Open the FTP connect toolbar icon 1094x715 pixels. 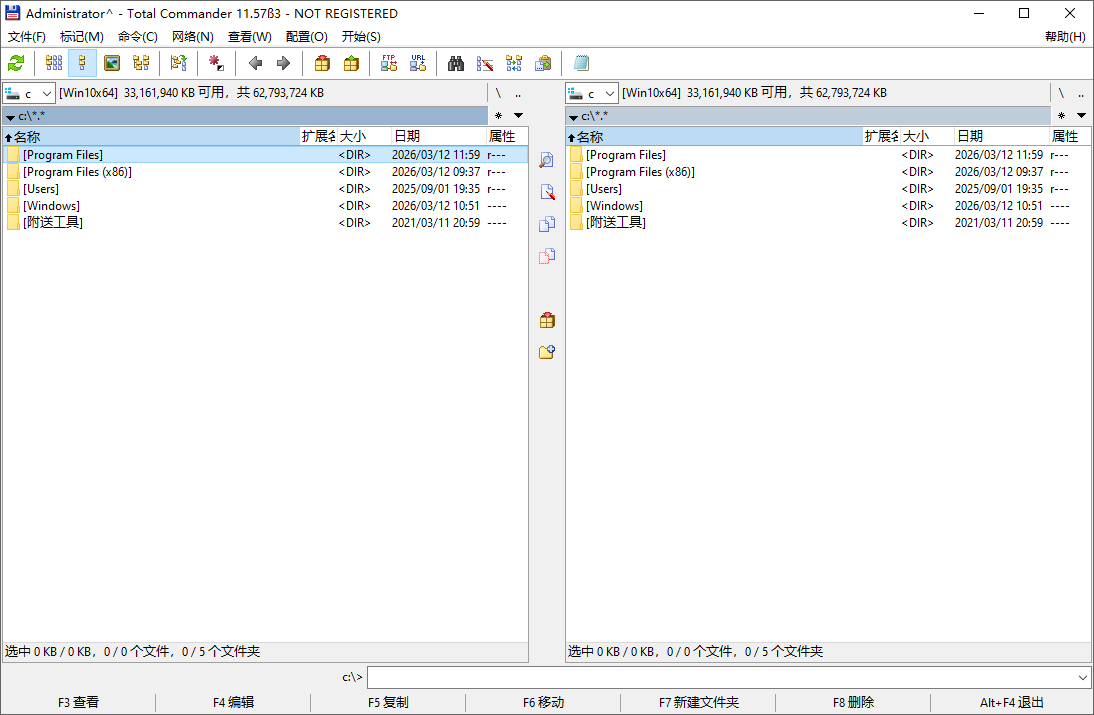click(x=388, y=63)
